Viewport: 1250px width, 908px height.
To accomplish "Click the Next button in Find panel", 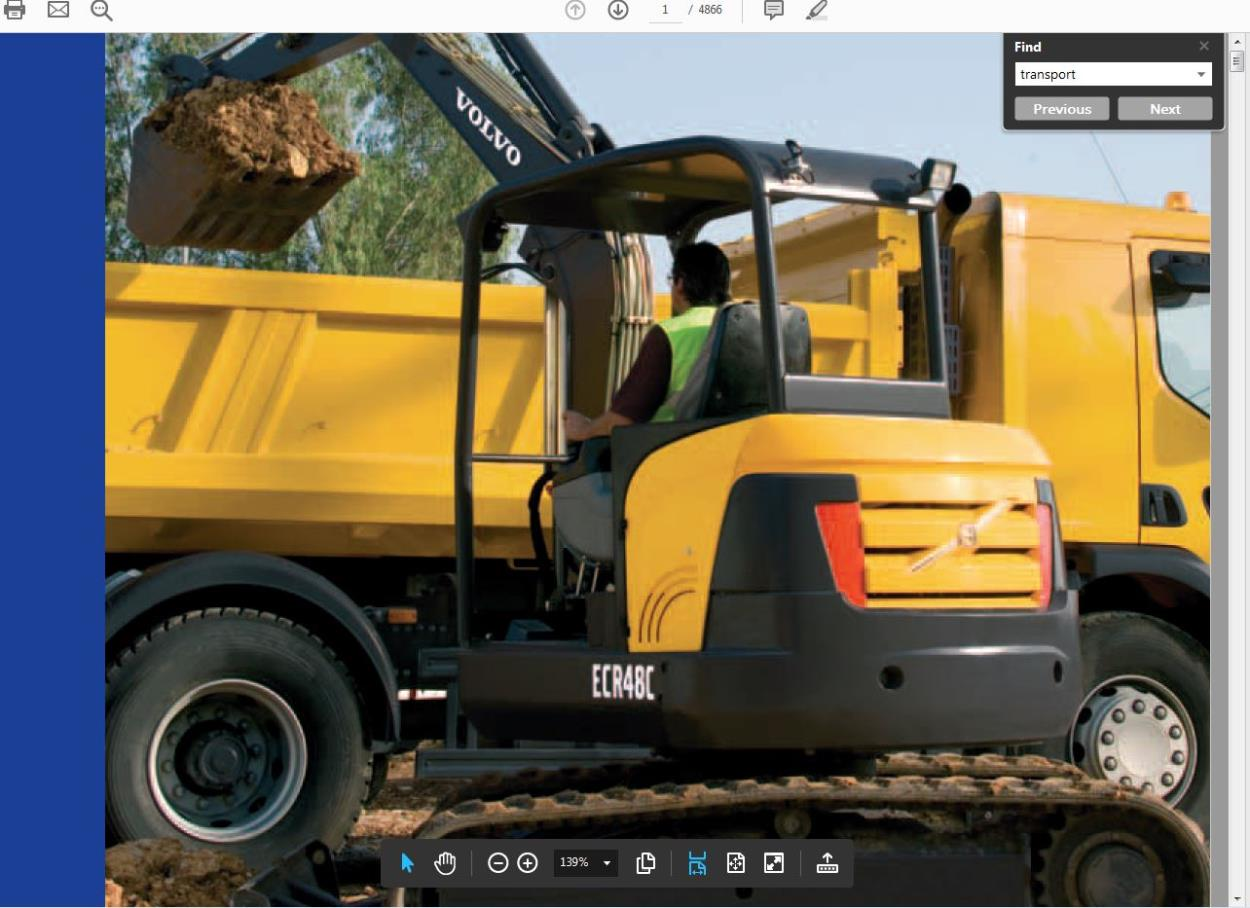I will click(x=1165, y=109).
